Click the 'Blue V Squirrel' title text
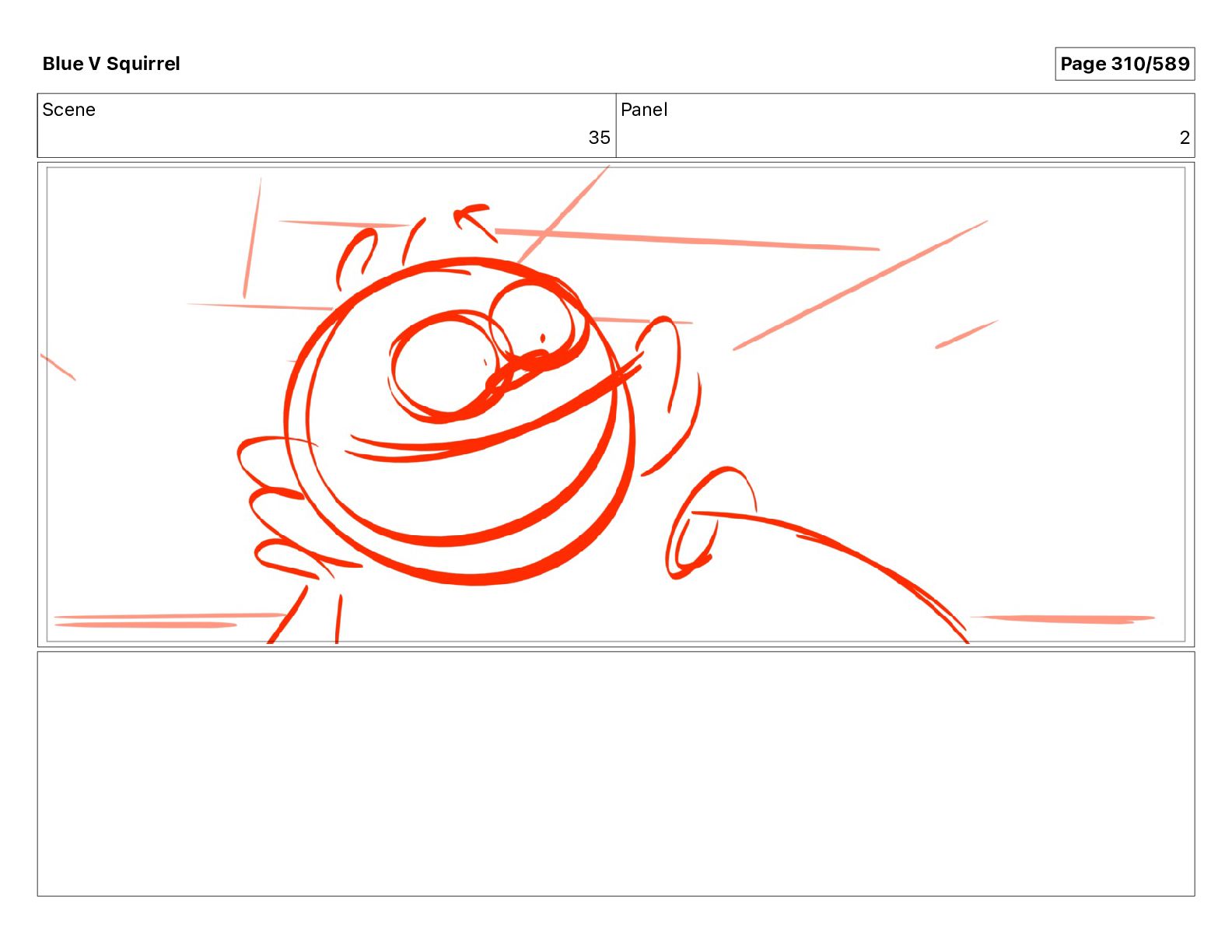1232x952 pixels. [111, 64]
